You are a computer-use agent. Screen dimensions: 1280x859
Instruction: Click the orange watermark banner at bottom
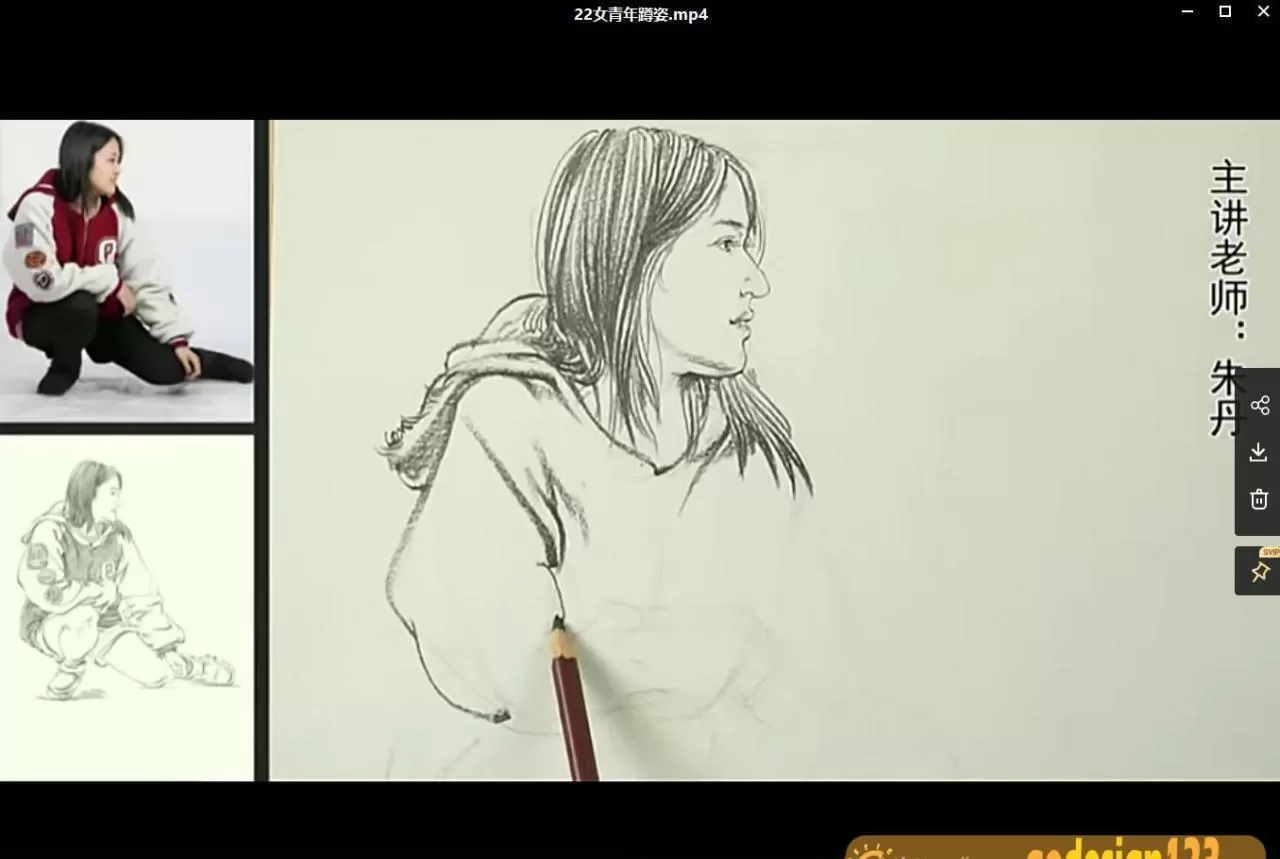[x=1055, y=847]
